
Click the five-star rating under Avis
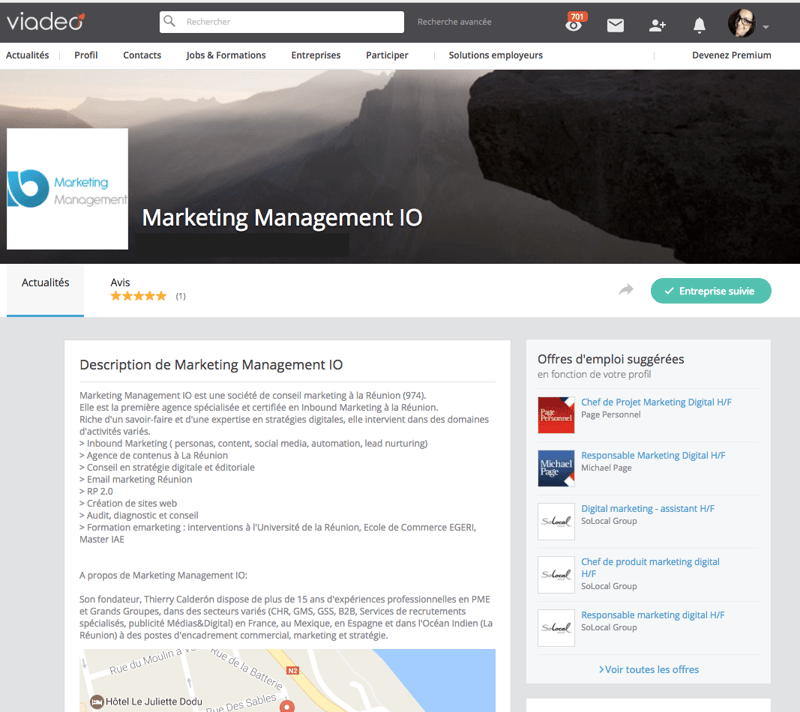pyautogui.click(x=139, y=296)
